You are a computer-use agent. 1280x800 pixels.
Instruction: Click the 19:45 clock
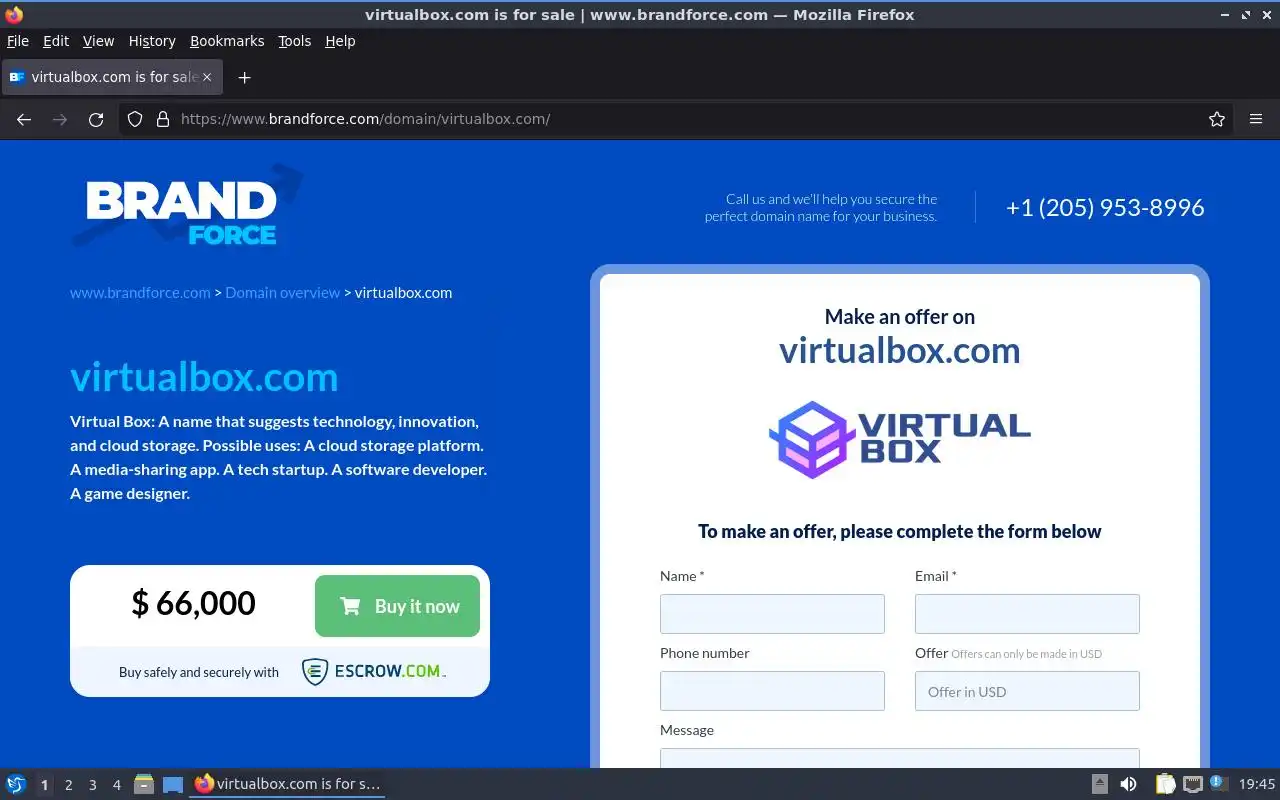point(1257,784)
